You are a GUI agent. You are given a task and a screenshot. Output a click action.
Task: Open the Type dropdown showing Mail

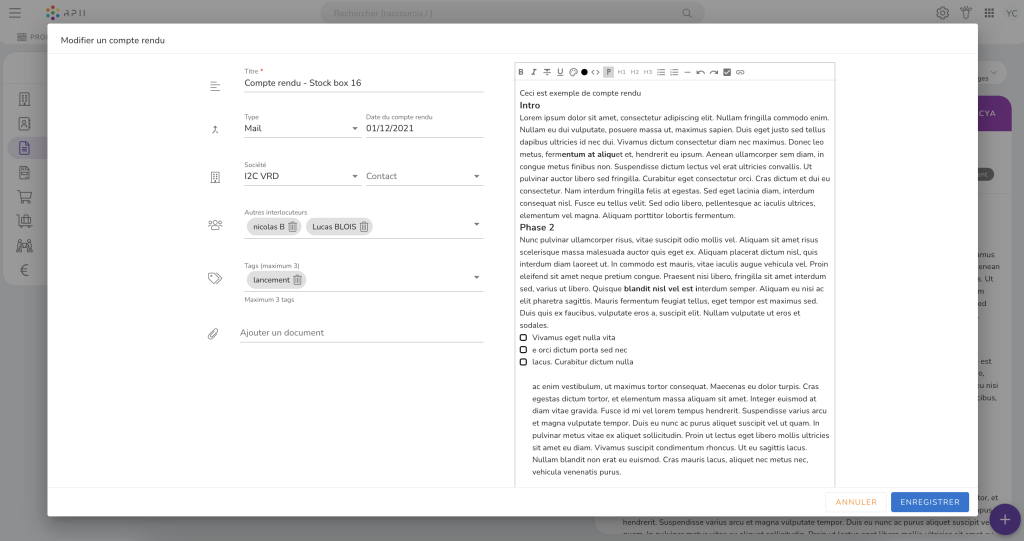(354, 128)
